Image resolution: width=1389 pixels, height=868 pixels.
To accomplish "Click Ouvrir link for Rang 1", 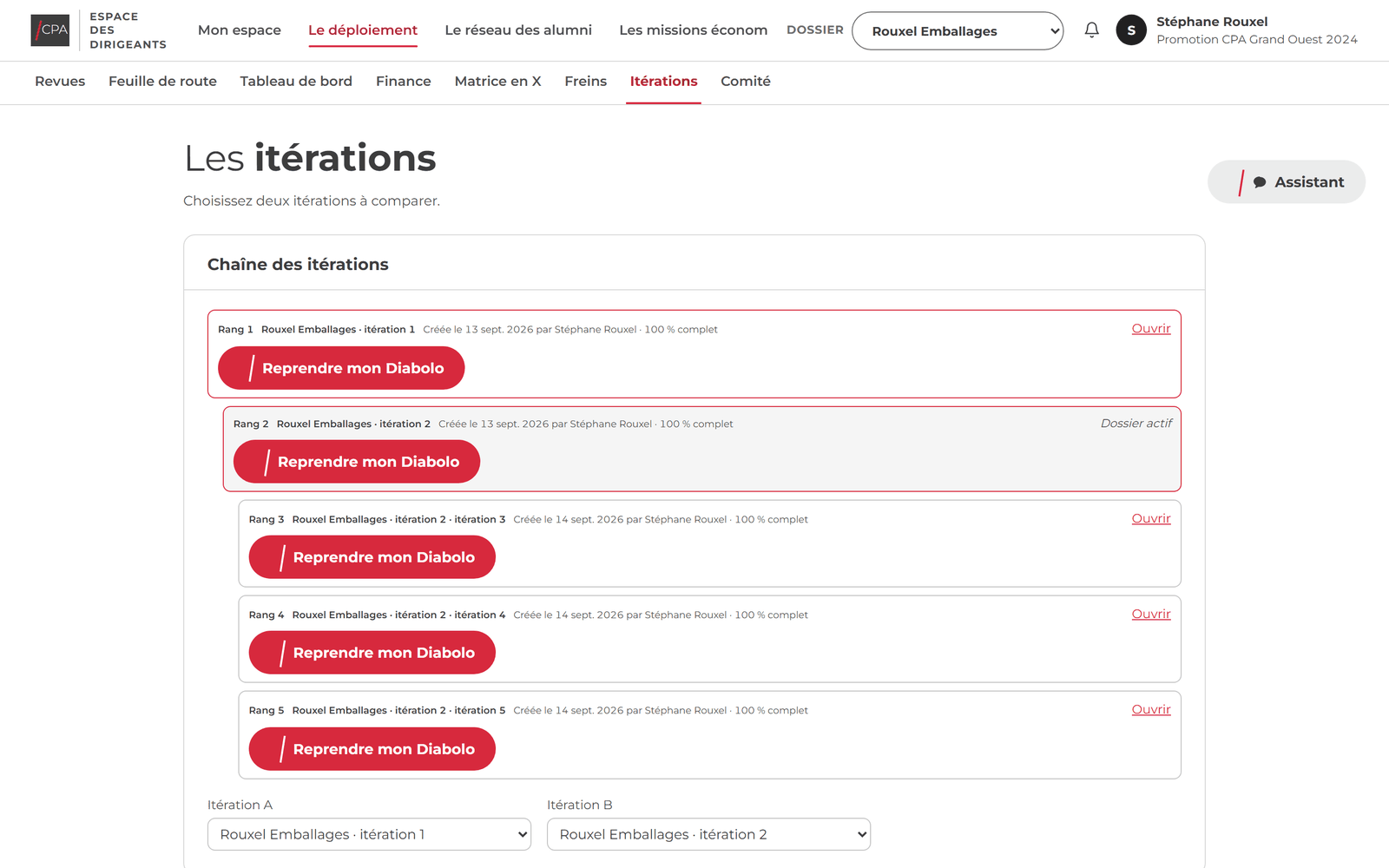I will [1151, 329].
